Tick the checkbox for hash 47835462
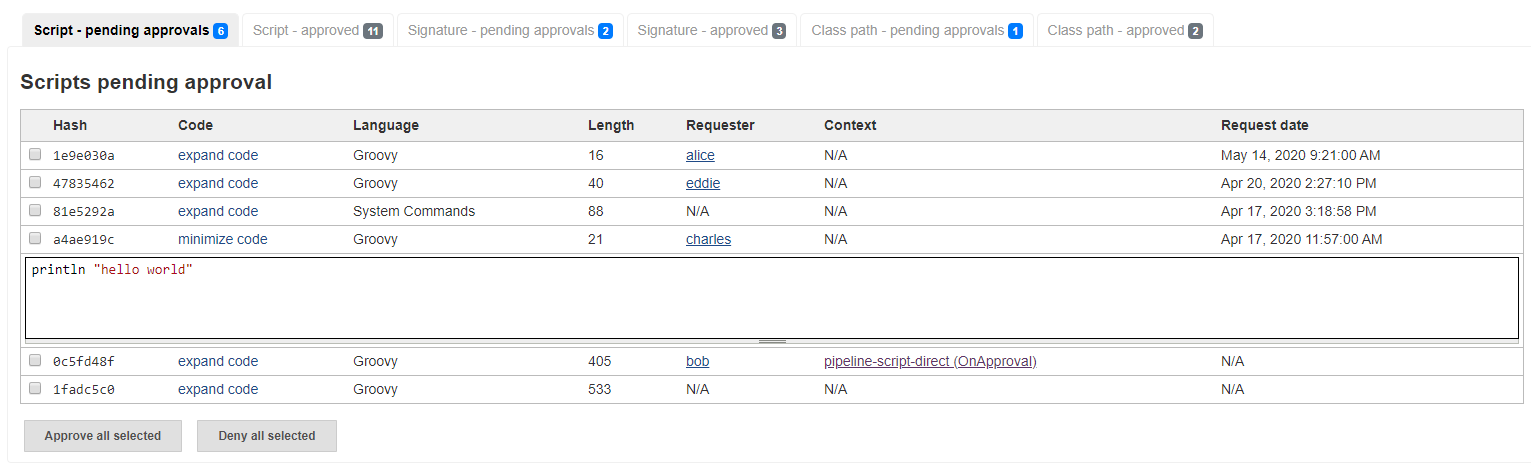This screenshot has height=465, width=1531. (35, 183)
